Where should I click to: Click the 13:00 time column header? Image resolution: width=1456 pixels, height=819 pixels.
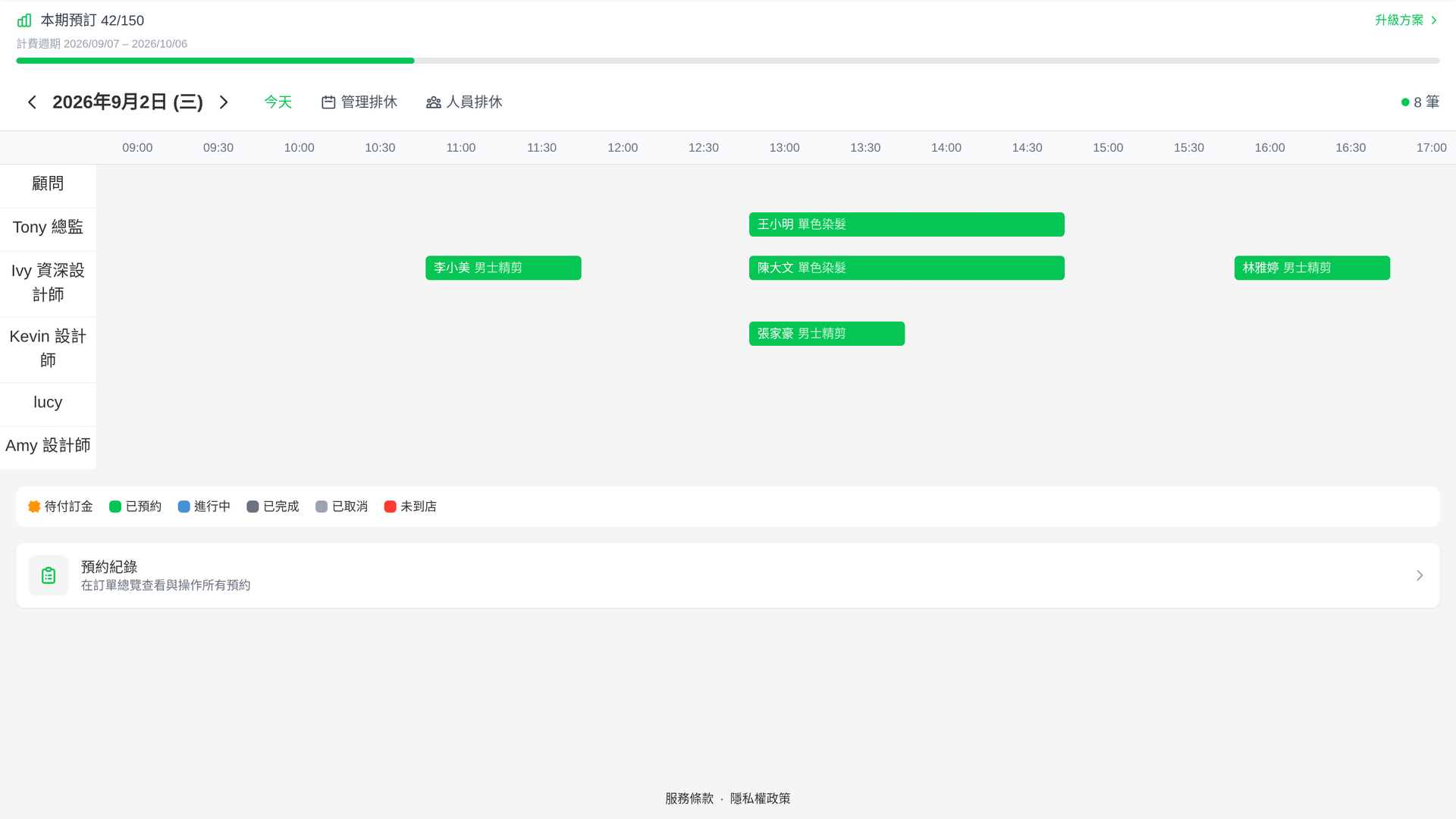point(784,148)
